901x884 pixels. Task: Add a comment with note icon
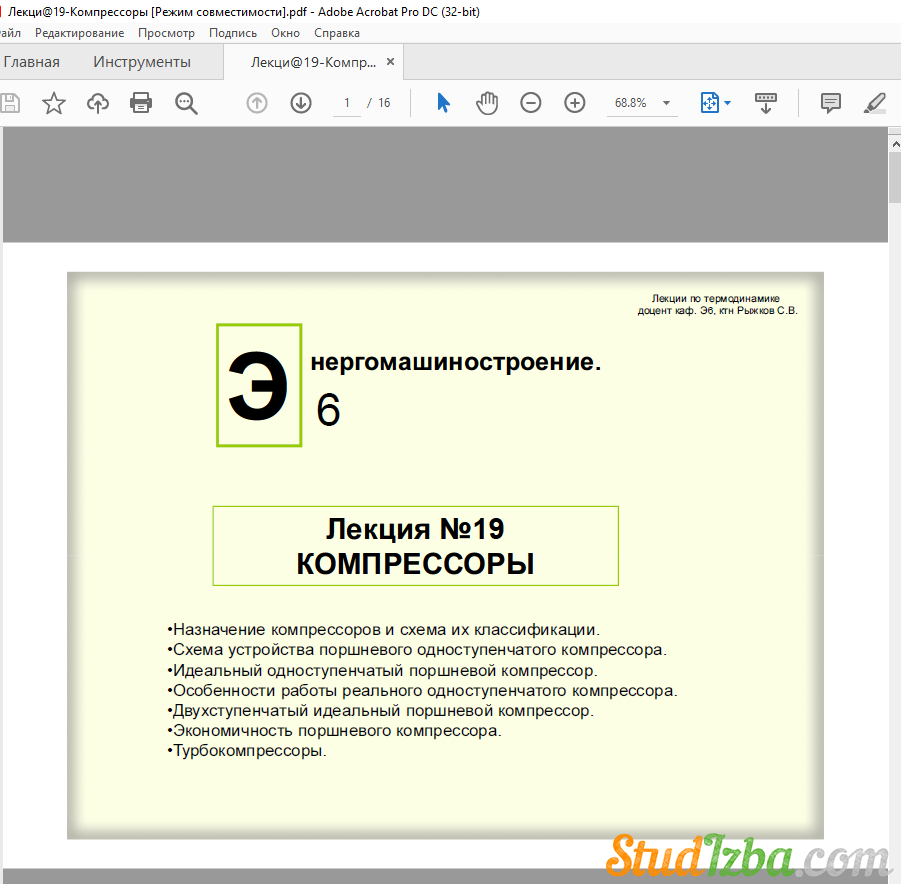tap(830, 103)
